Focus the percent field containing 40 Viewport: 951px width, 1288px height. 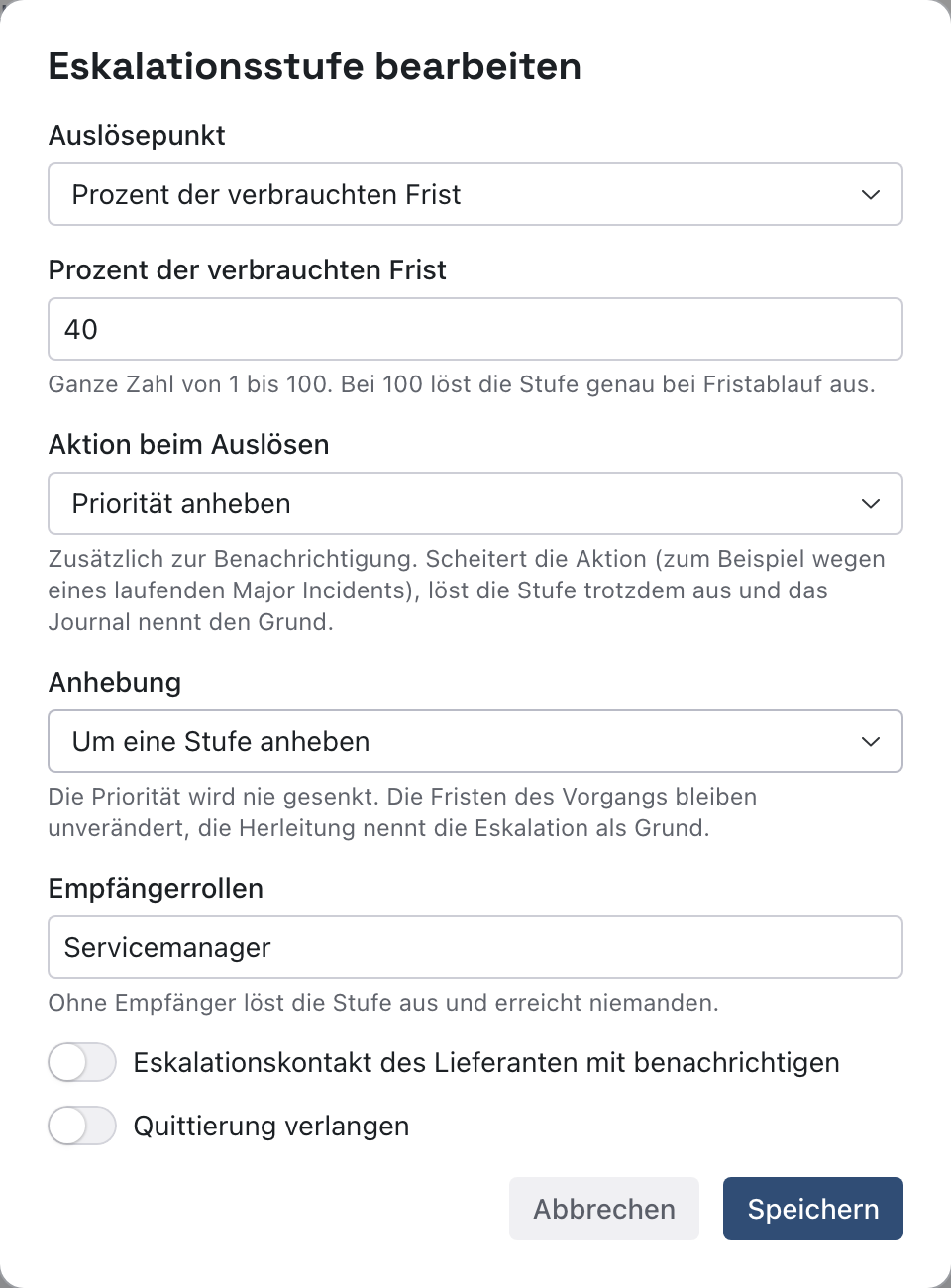click(475, 329)
